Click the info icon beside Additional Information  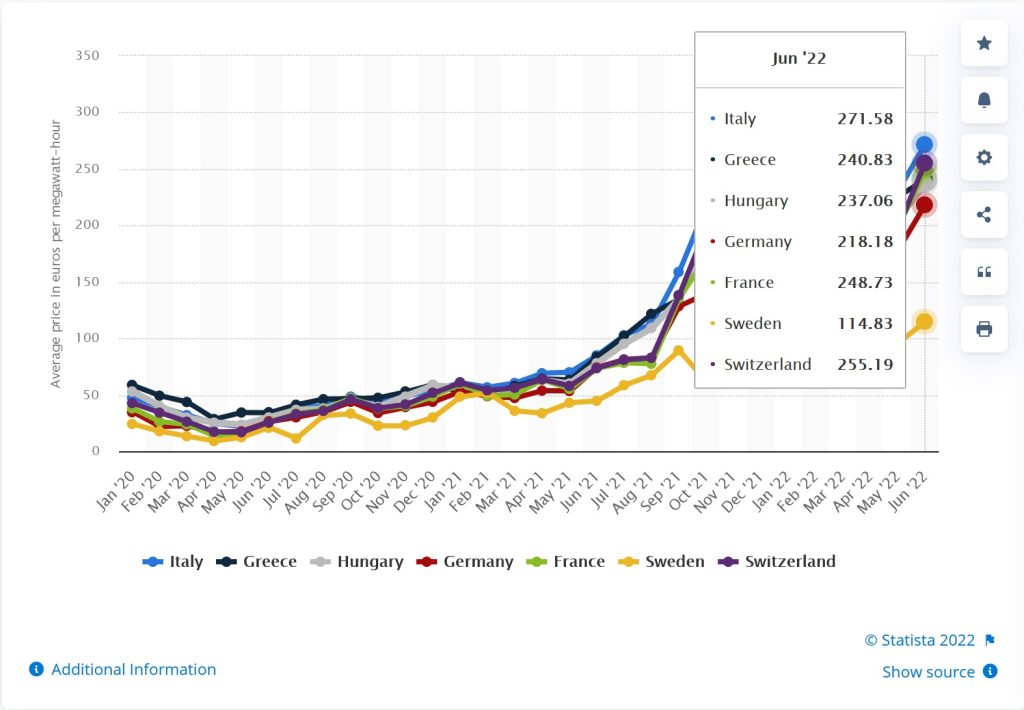pos(37,670)
